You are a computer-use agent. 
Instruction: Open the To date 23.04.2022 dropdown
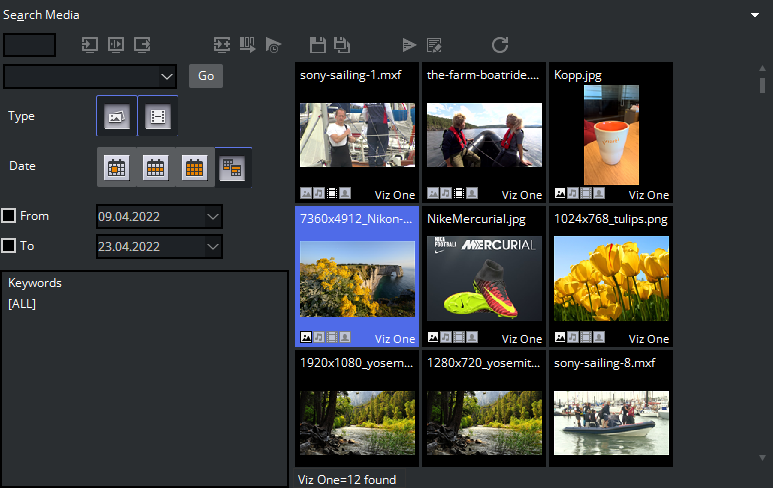212,245
